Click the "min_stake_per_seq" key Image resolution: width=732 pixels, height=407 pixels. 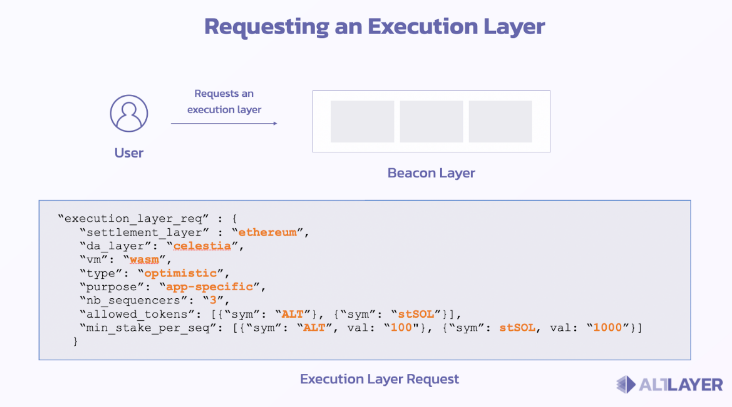(x=148, y=327)
